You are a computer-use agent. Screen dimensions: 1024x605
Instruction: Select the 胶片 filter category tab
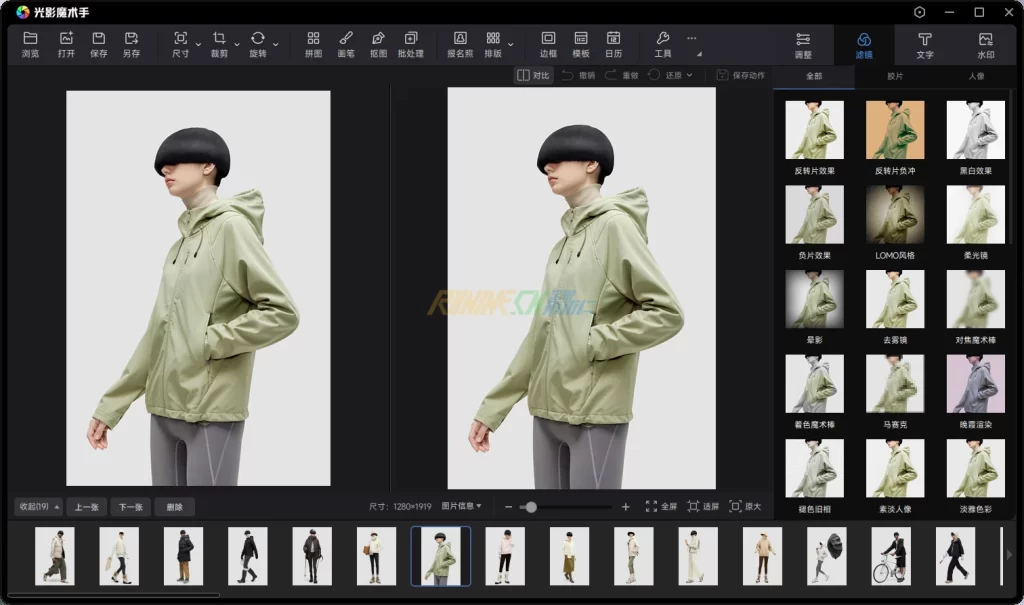tap(894, 76)
